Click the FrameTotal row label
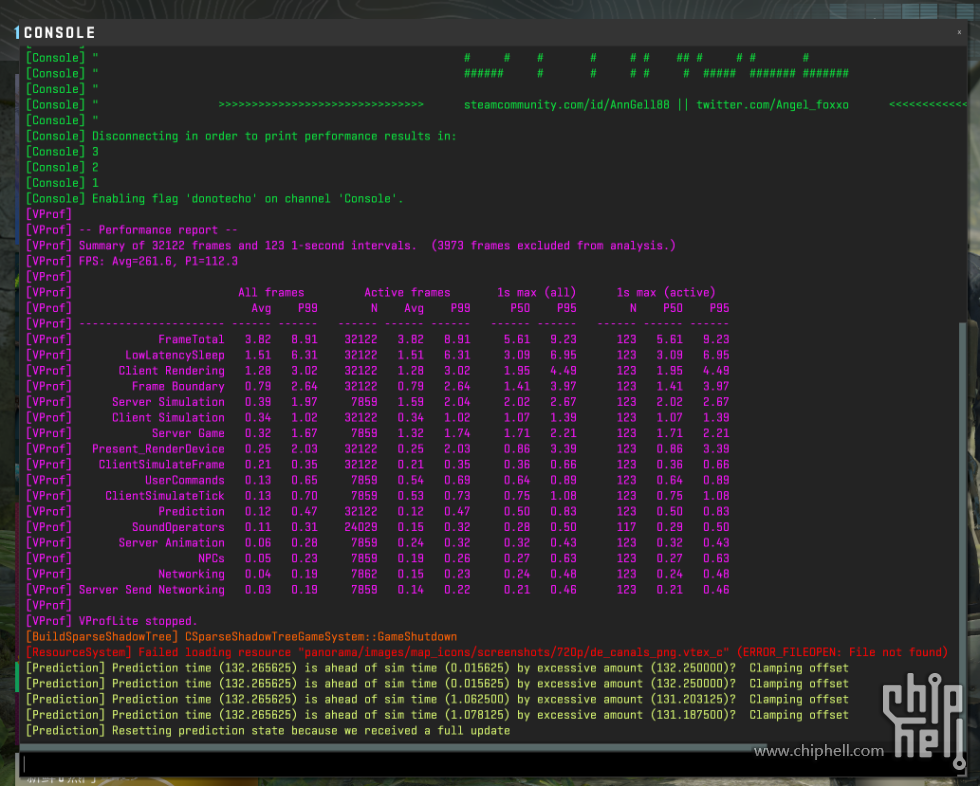This screenshot has height=786, width=980. 191,340
